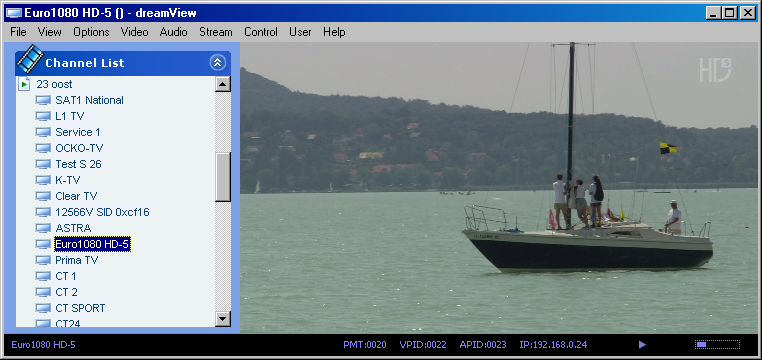The height and width of the screenshot is (360, 762).
Task: Click the 23 oost bouquet play icon
Action: [24, 85]
